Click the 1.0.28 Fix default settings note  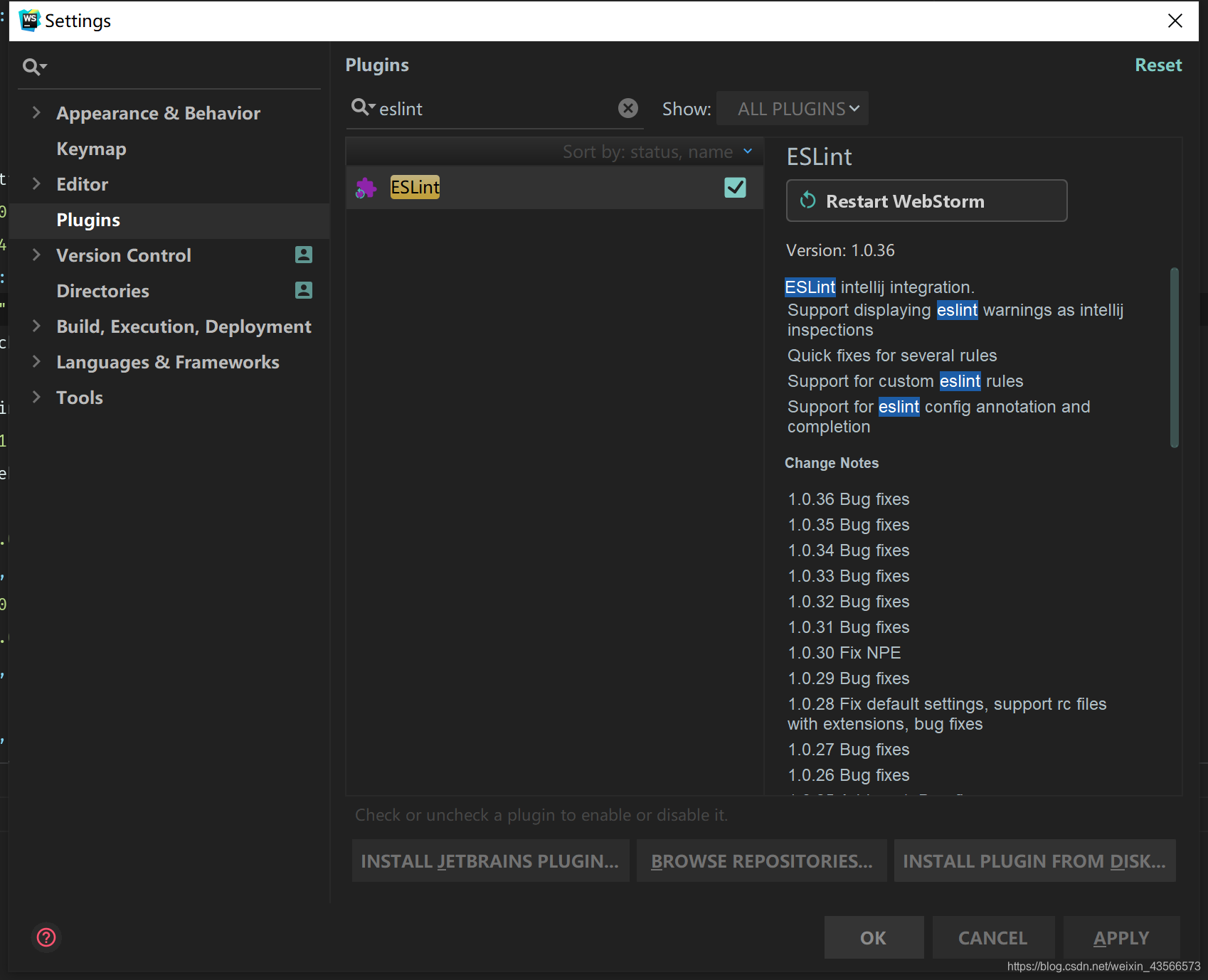[947, 714]
